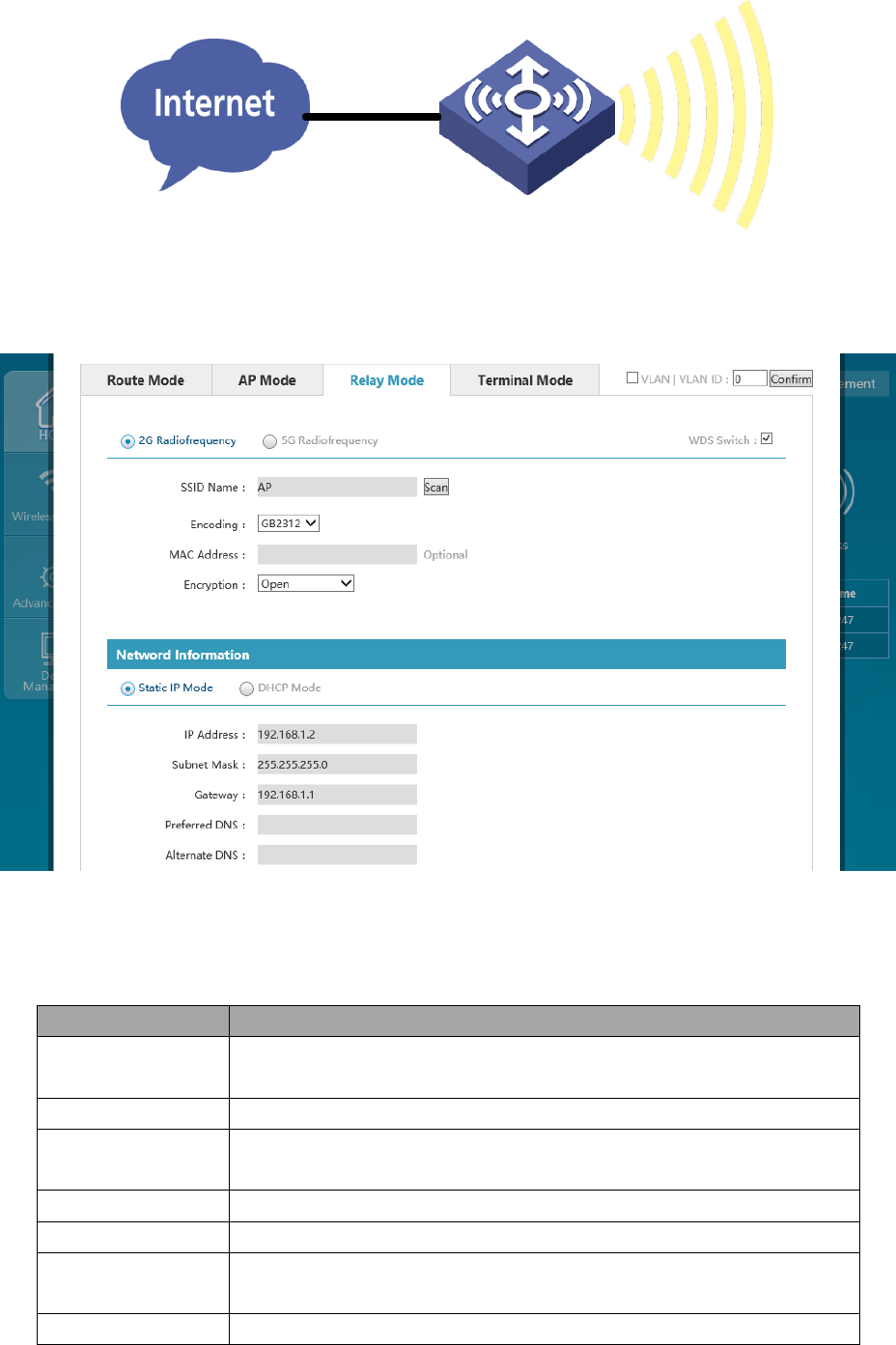Select 2G Radiofrequency radio button

127,441
